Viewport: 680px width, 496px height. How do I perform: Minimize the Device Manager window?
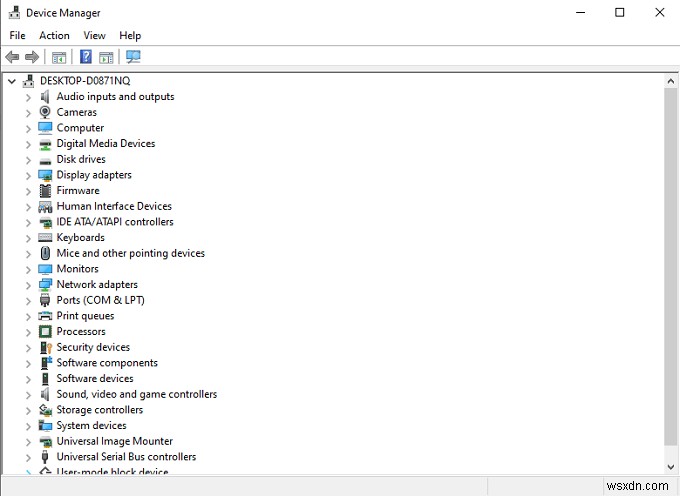point(580,13)
